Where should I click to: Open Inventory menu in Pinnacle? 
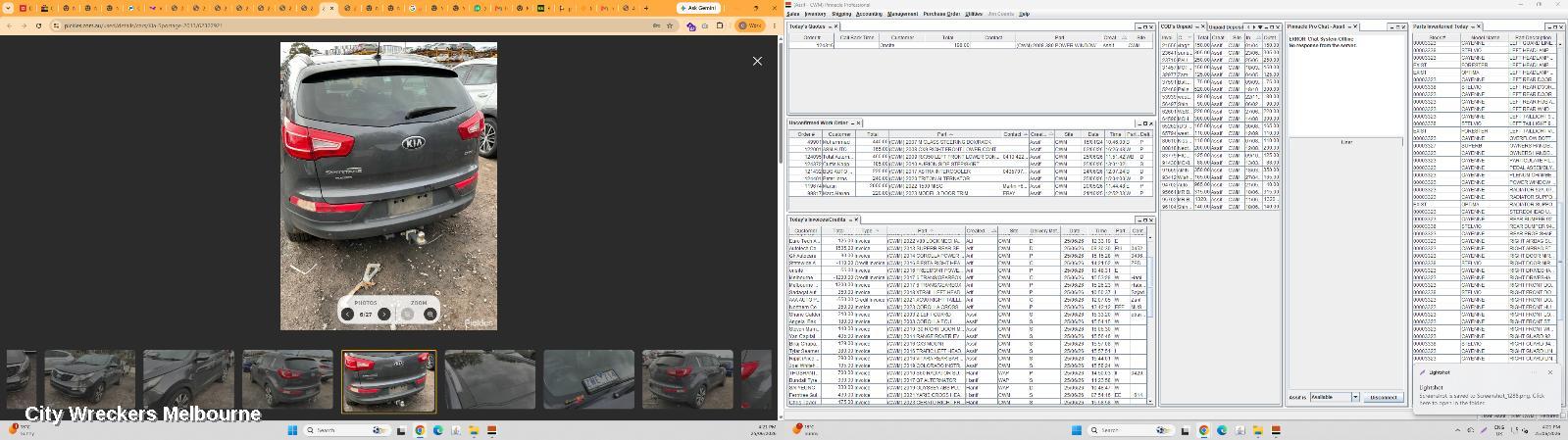pyautogui.click(x=815, y=14)
